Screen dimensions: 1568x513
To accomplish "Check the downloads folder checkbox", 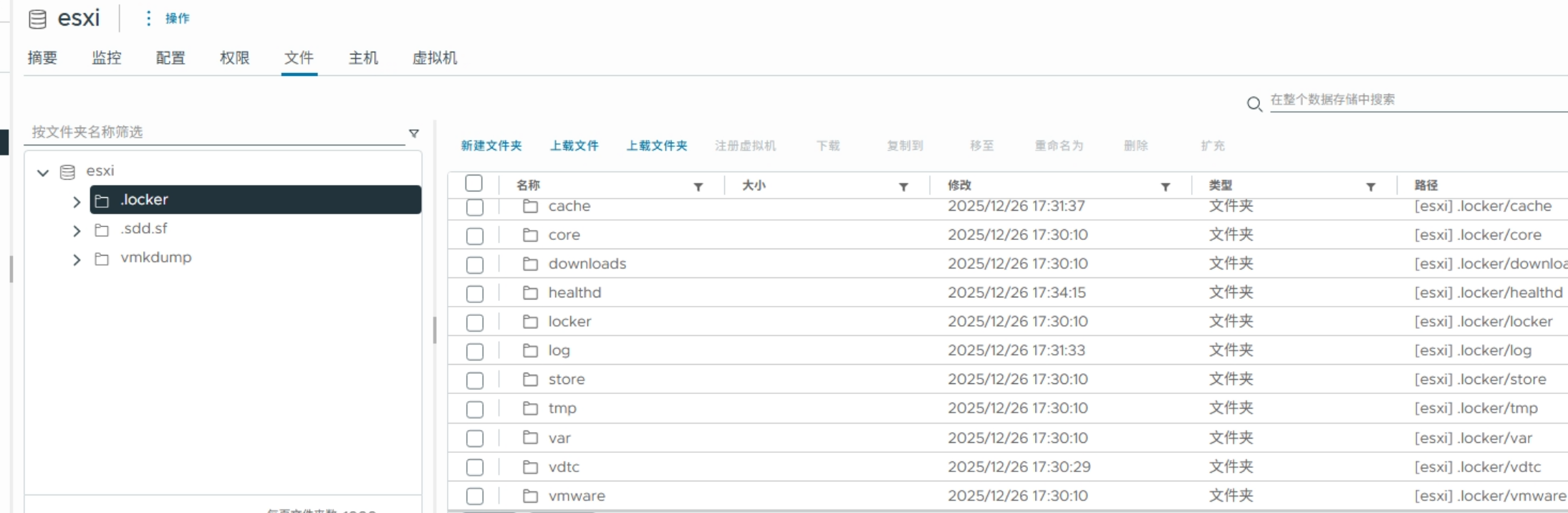I will click(x=474, y=265).
